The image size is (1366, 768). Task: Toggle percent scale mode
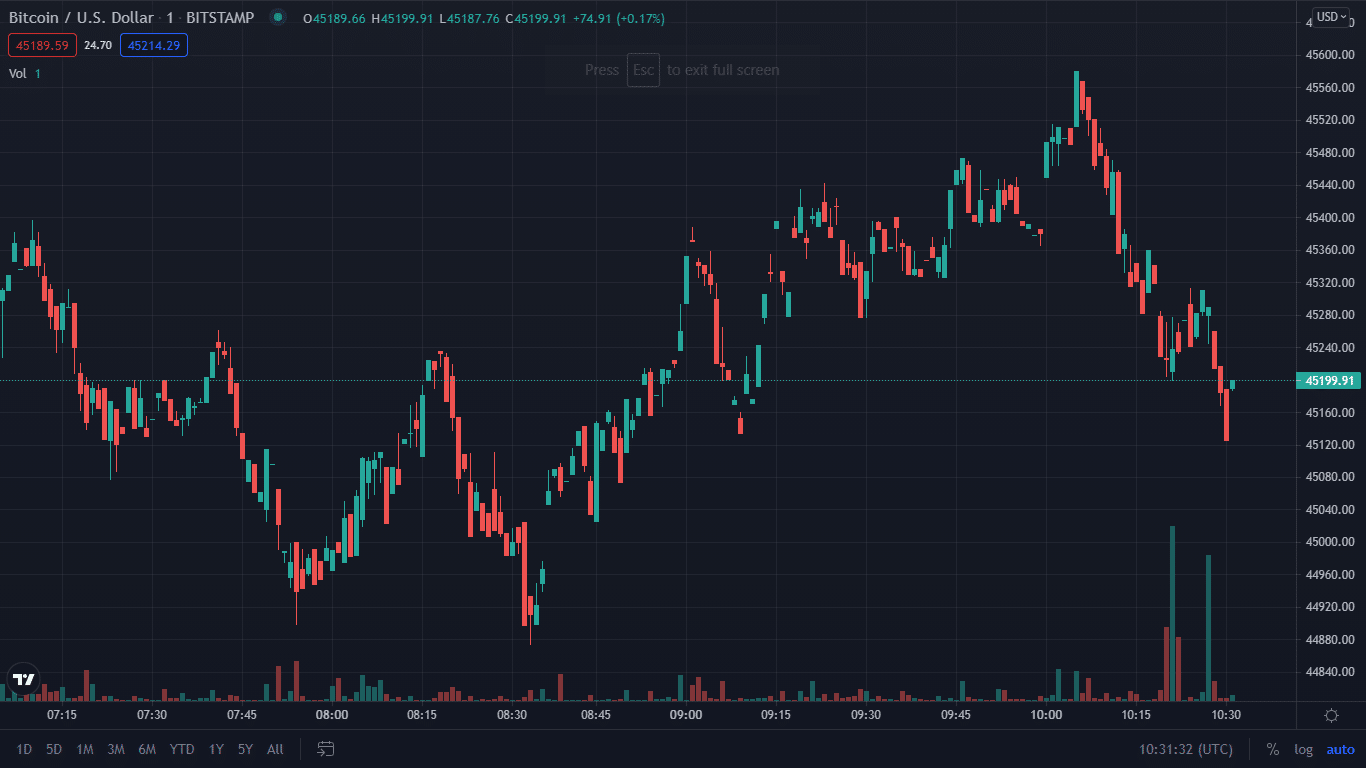click(1272, 749)
